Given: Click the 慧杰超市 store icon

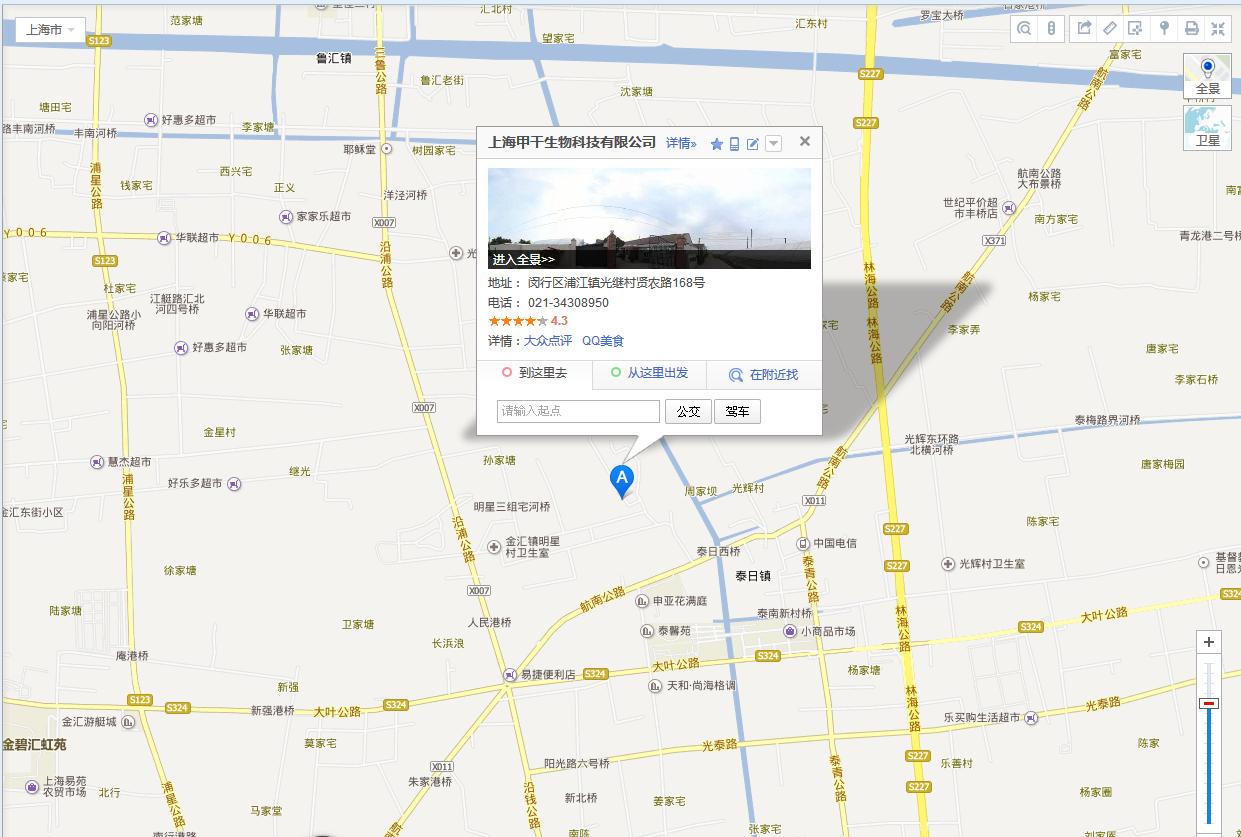Looking at the screenshot, I should point(97,462).
